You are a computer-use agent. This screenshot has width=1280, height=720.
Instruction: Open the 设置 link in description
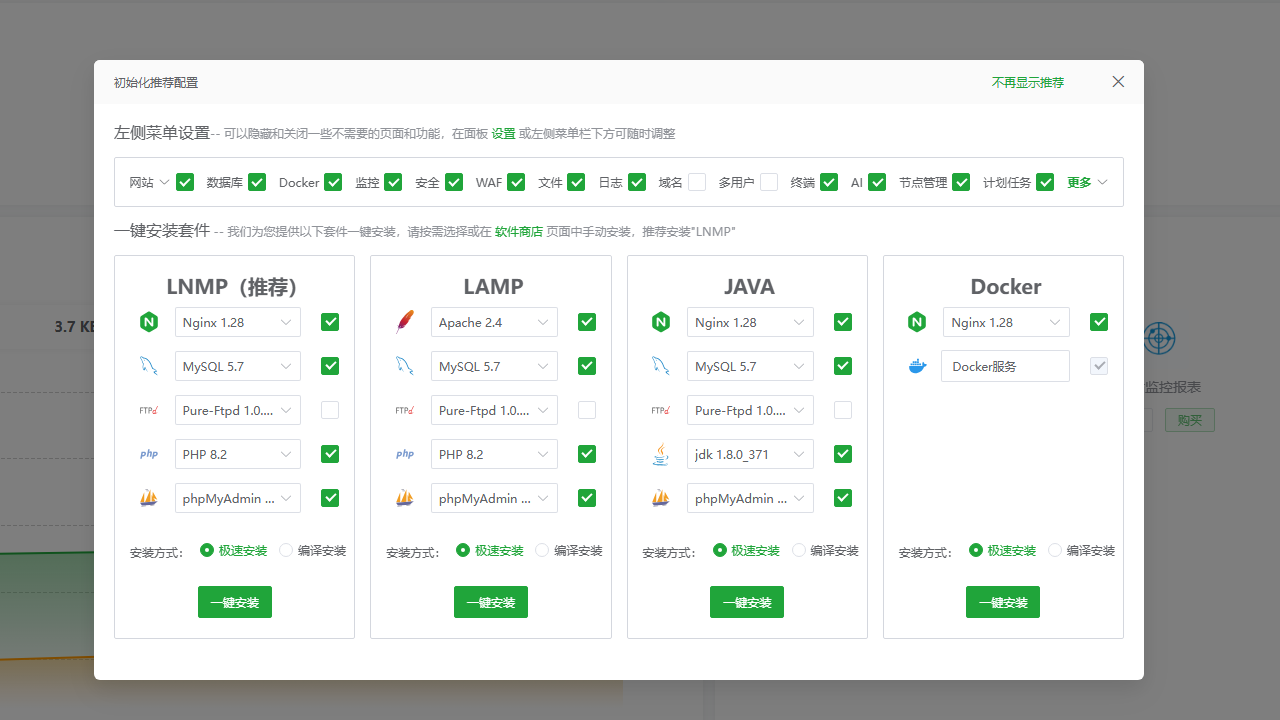(503, 133)
